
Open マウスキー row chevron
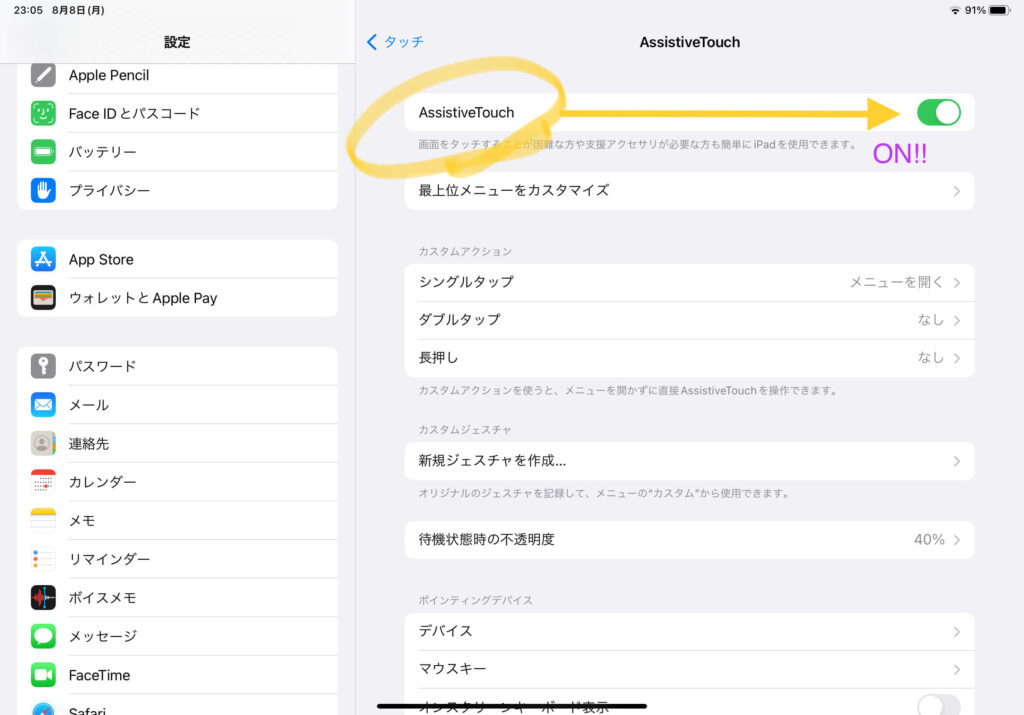[x=956, y=670]
